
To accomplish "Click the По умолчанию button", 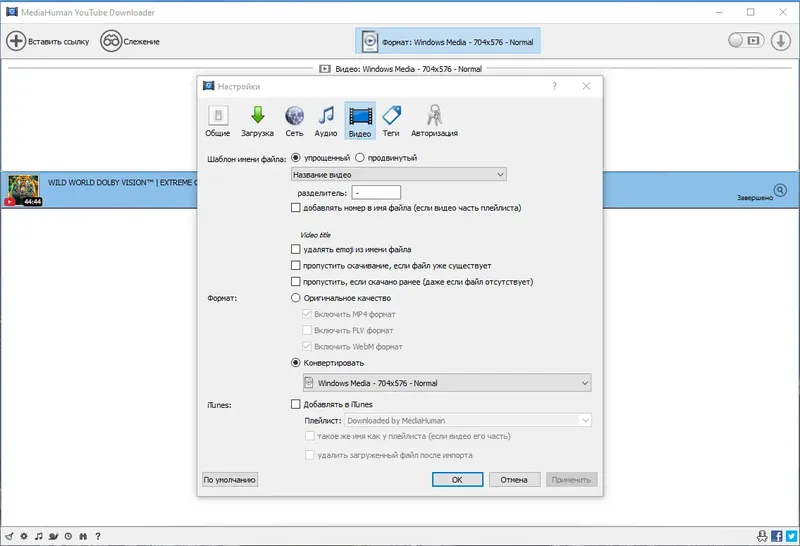I will 230,480.
